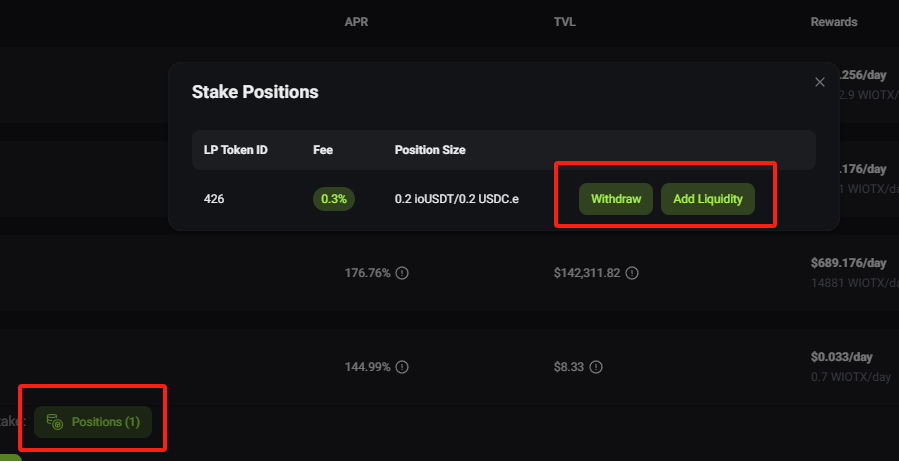Click the Position Size column header

point(430,150)
